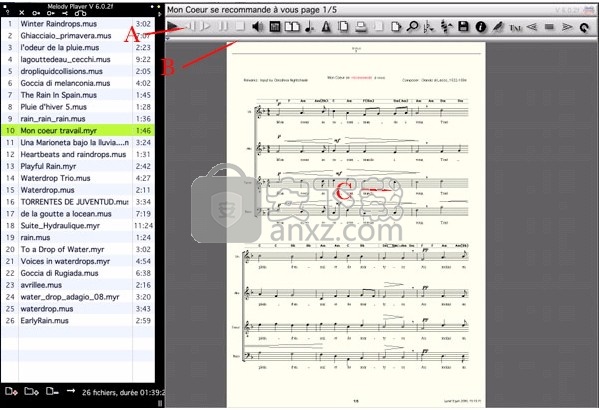The height and width of the screenshot is (410, 599).
Task: Click the stacked pages icon
Action: point(343,26)
